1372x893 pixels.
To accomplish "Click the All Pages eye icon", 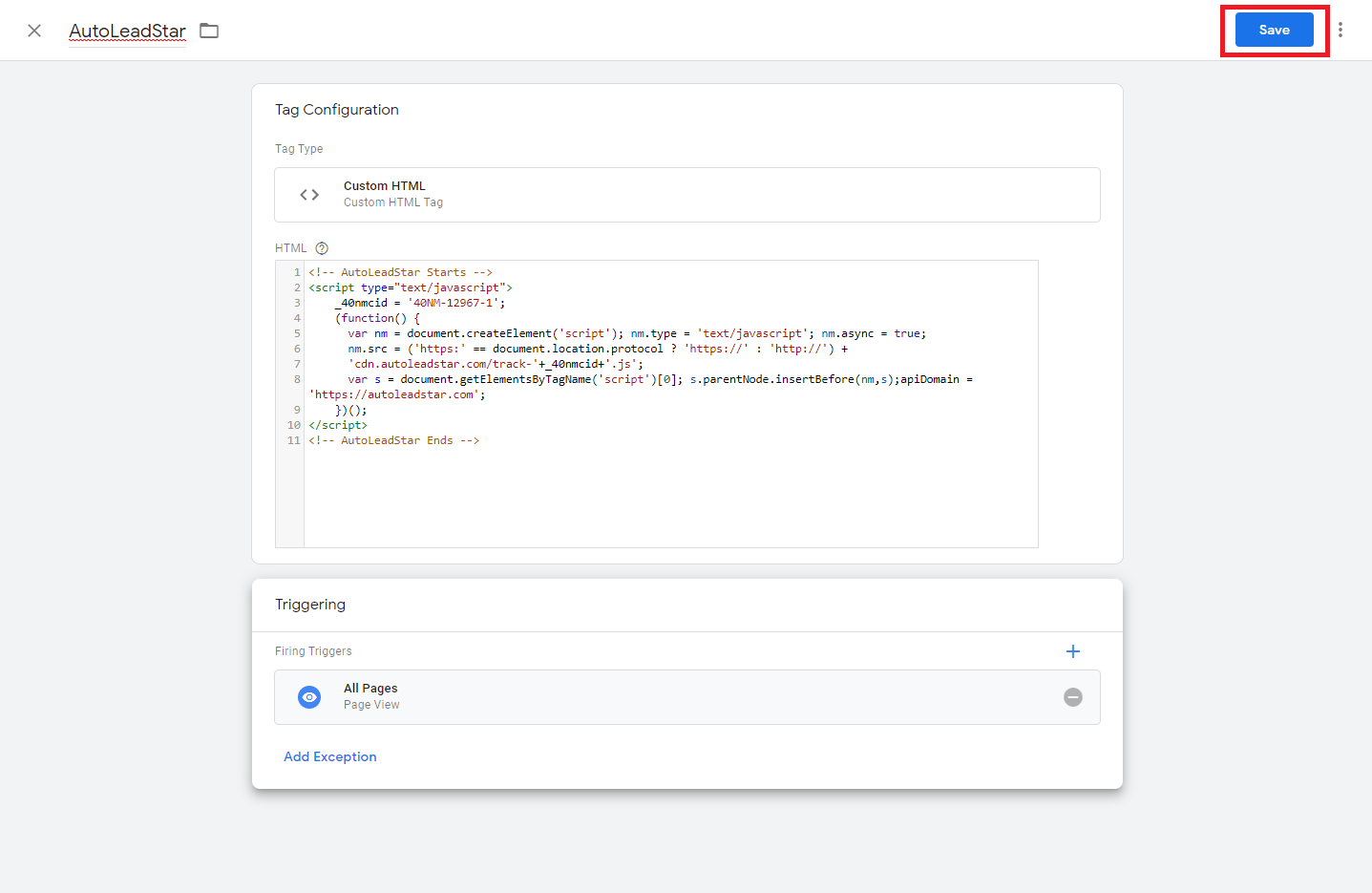I will point(309,697).
